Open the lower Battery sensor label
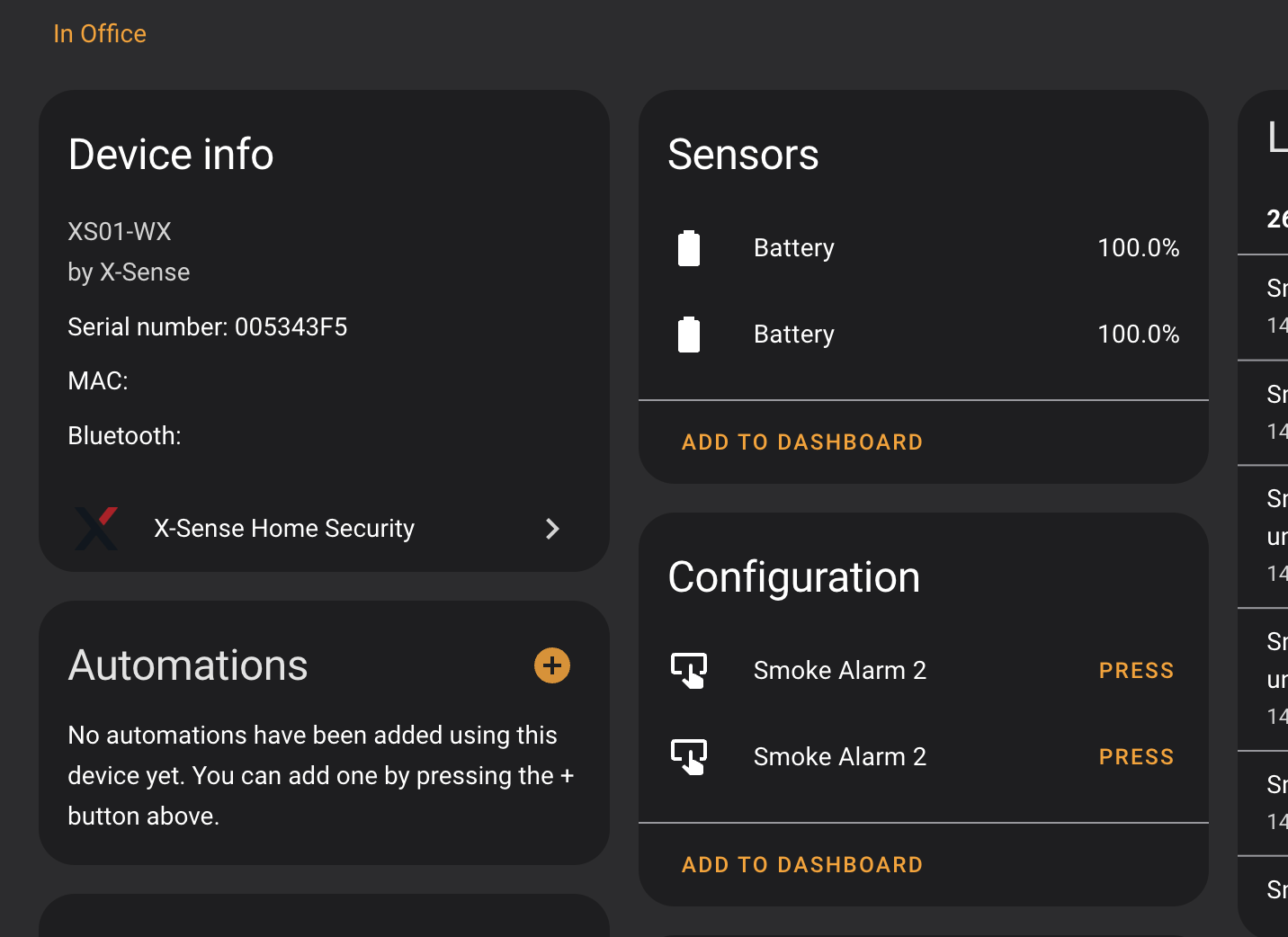The width and height of the screenshot is (1288, 937). pos(794,335)
